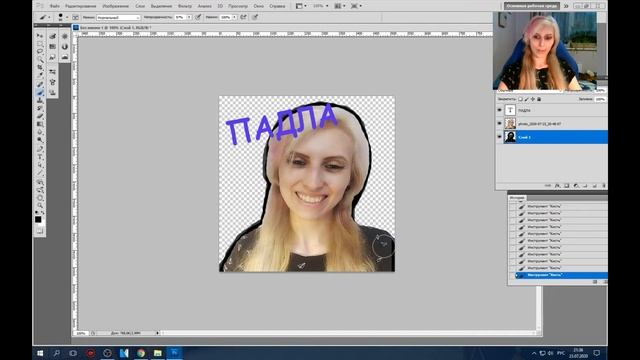Click the link layers icon
Viewport: 640px width, 360px height.
[x=548, y=186]
